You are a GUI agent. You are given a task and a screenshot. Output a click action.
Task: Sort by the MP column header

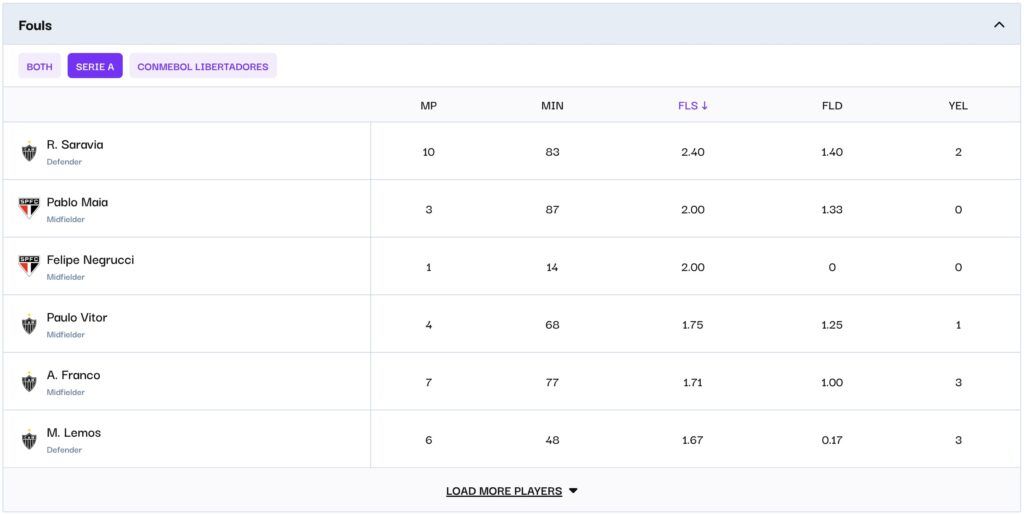(x=428, y=106)
